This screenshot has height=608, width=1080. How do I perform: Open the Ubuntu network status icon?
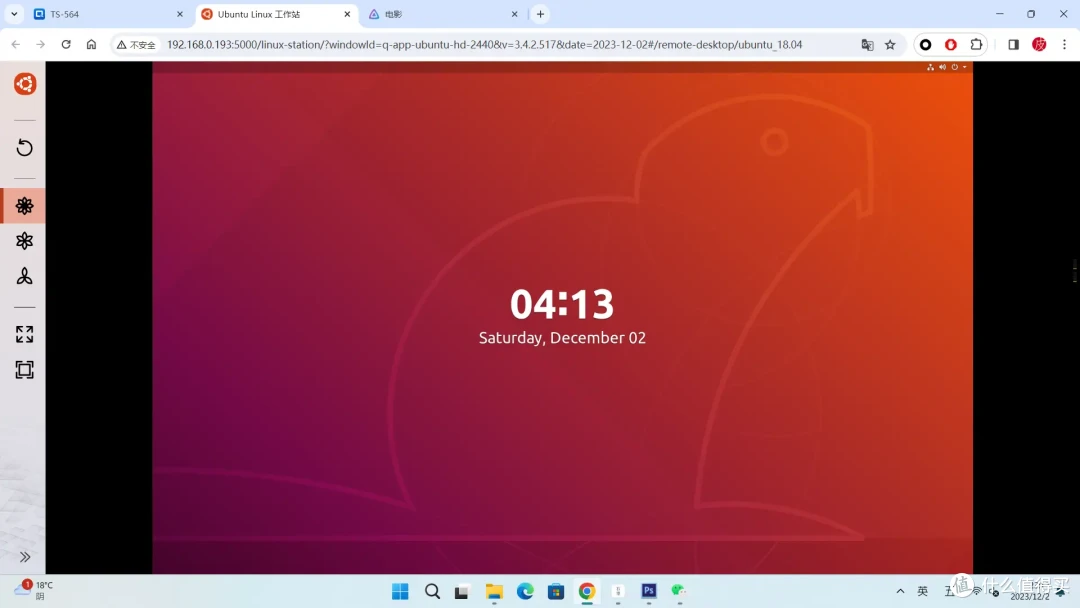(x=931, y=67)
